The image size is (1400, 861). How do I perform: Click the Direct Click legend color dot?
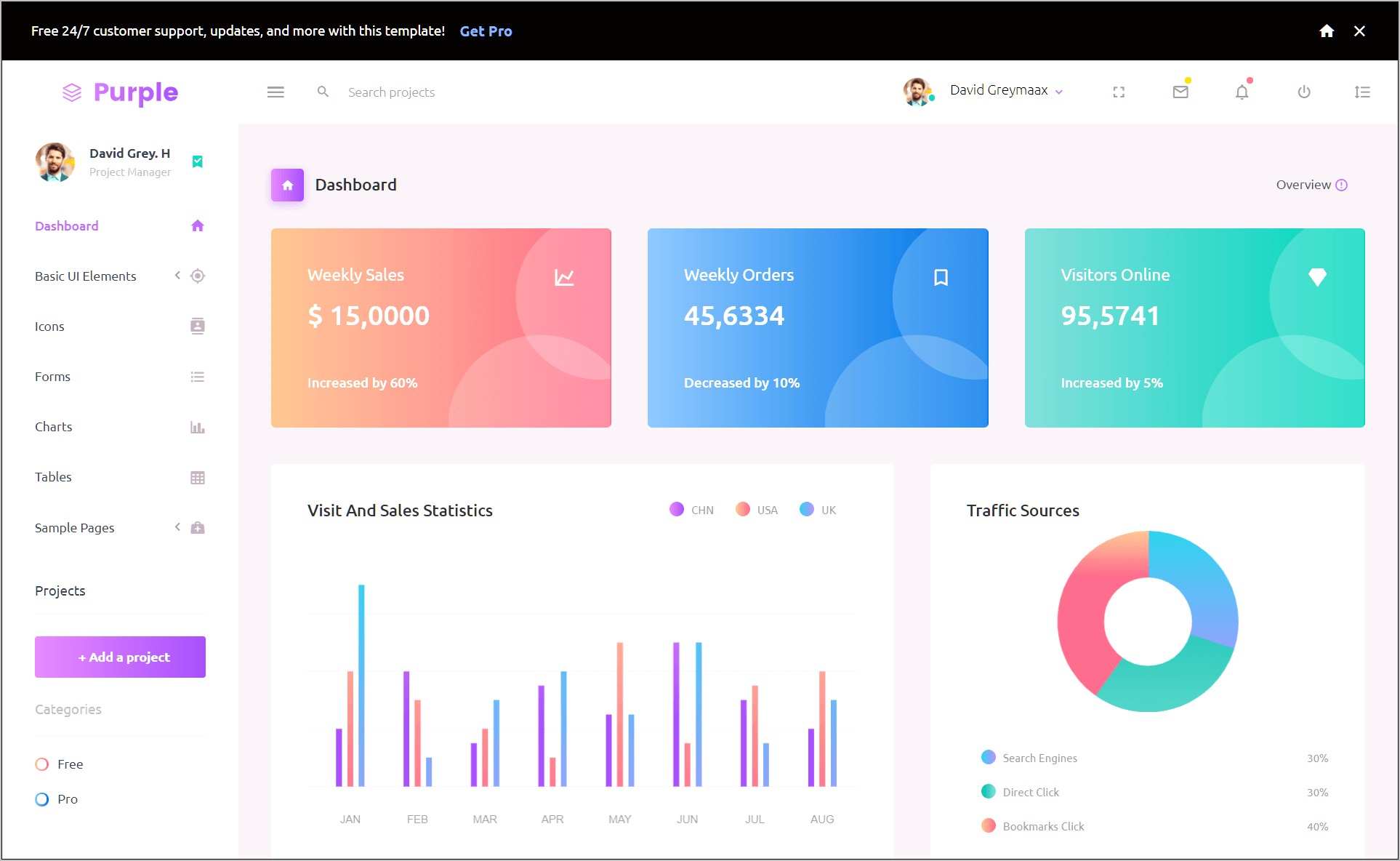click(x=989, y=791)
